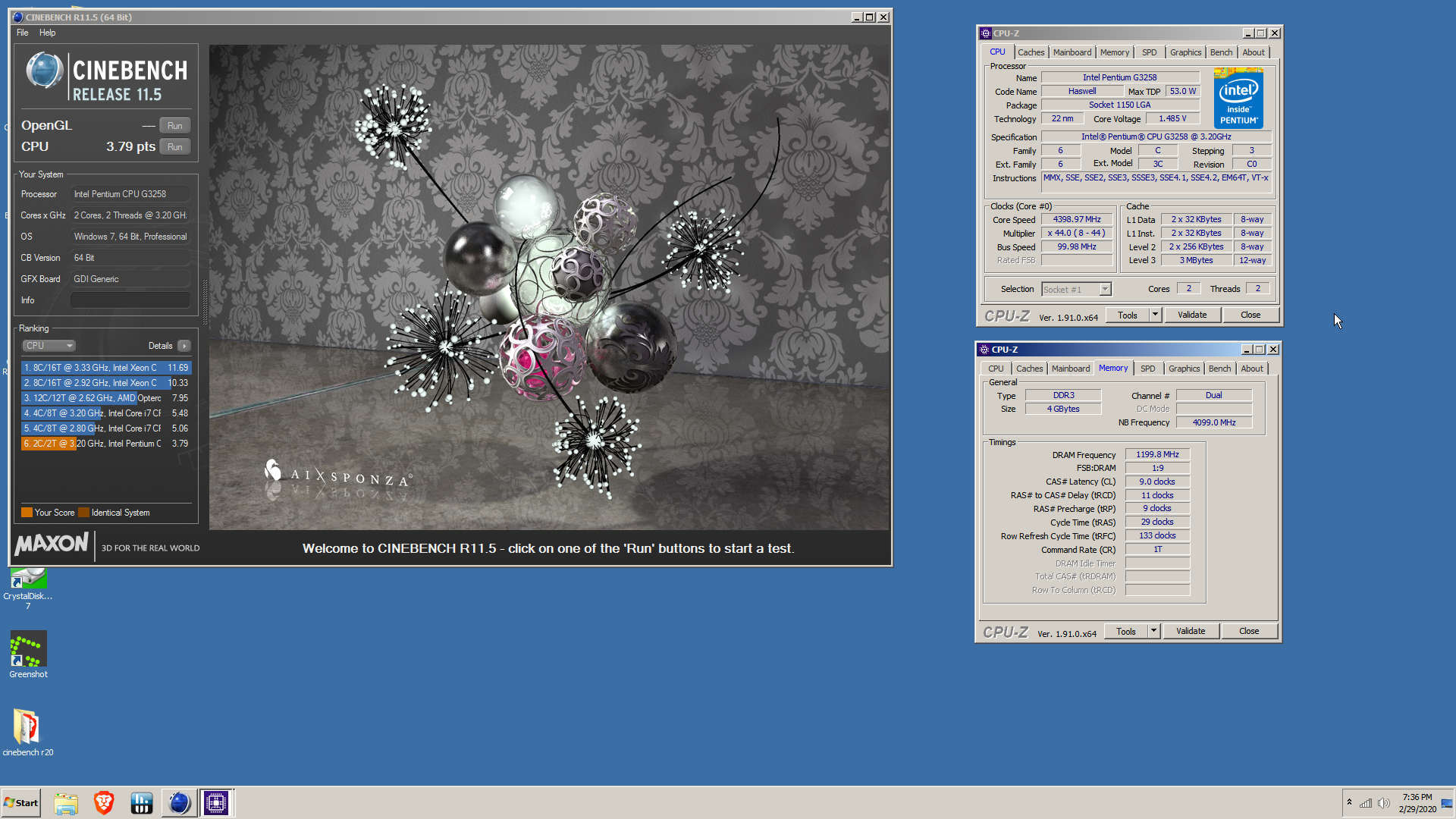Select ranking entry 2, Xeon 10.33
Screen dimensions: 1456x819
(x=106, y=383)
